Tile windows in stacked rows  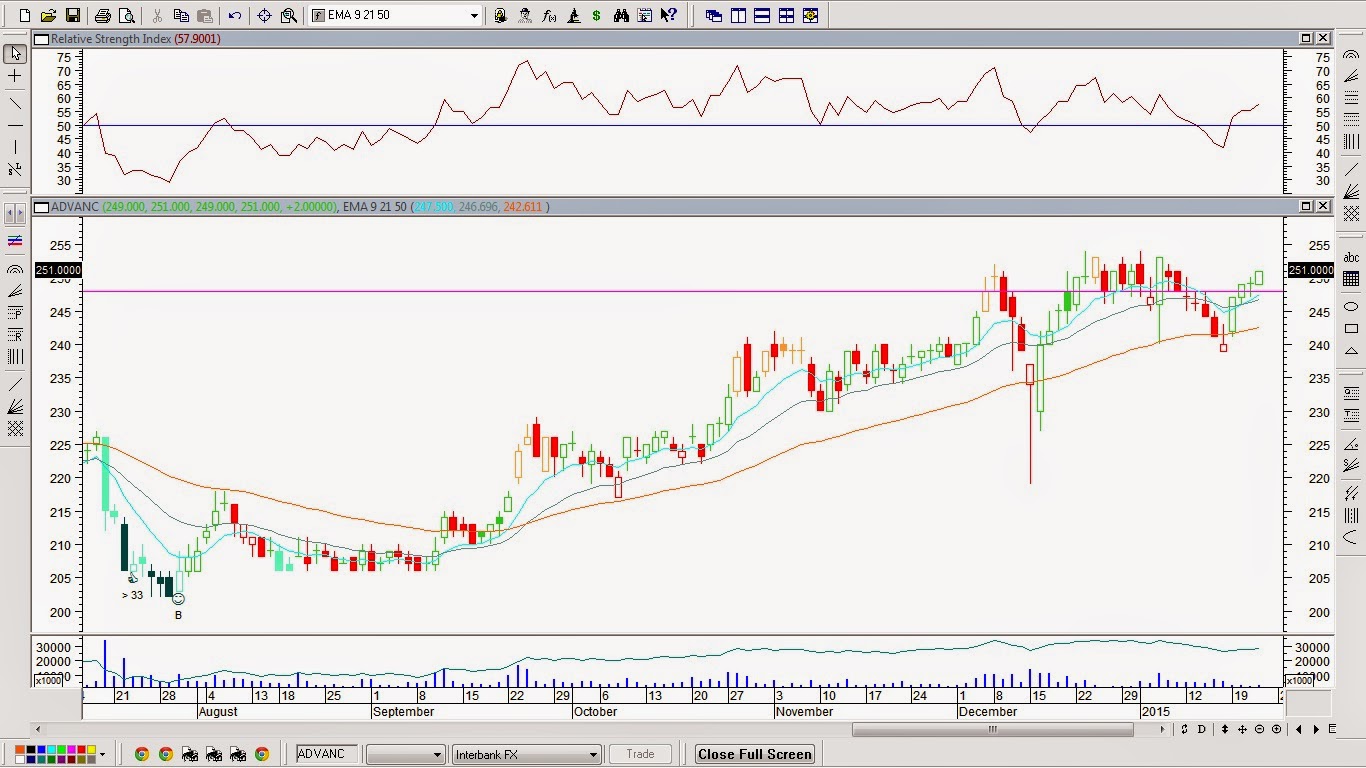click(762, 16)
